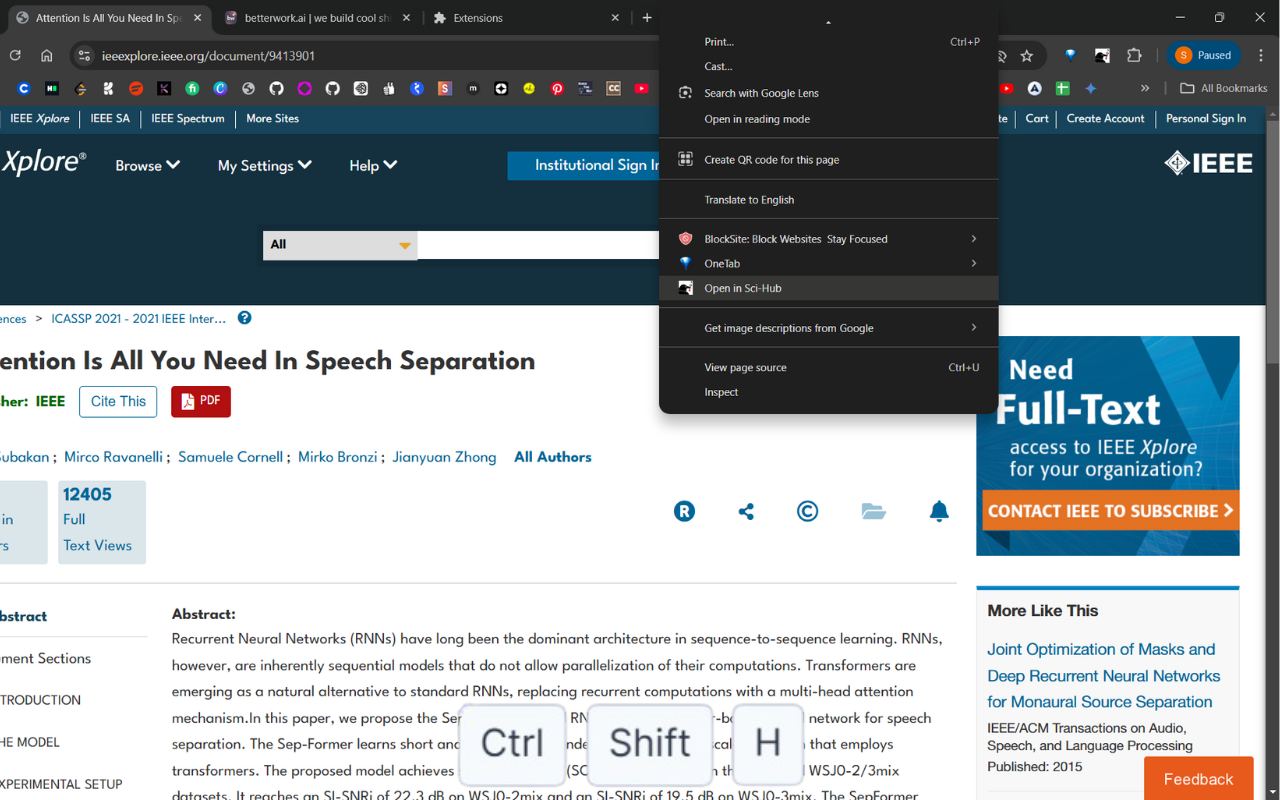
Task: Click the Cite This button
Action: (x=118, y=402)
